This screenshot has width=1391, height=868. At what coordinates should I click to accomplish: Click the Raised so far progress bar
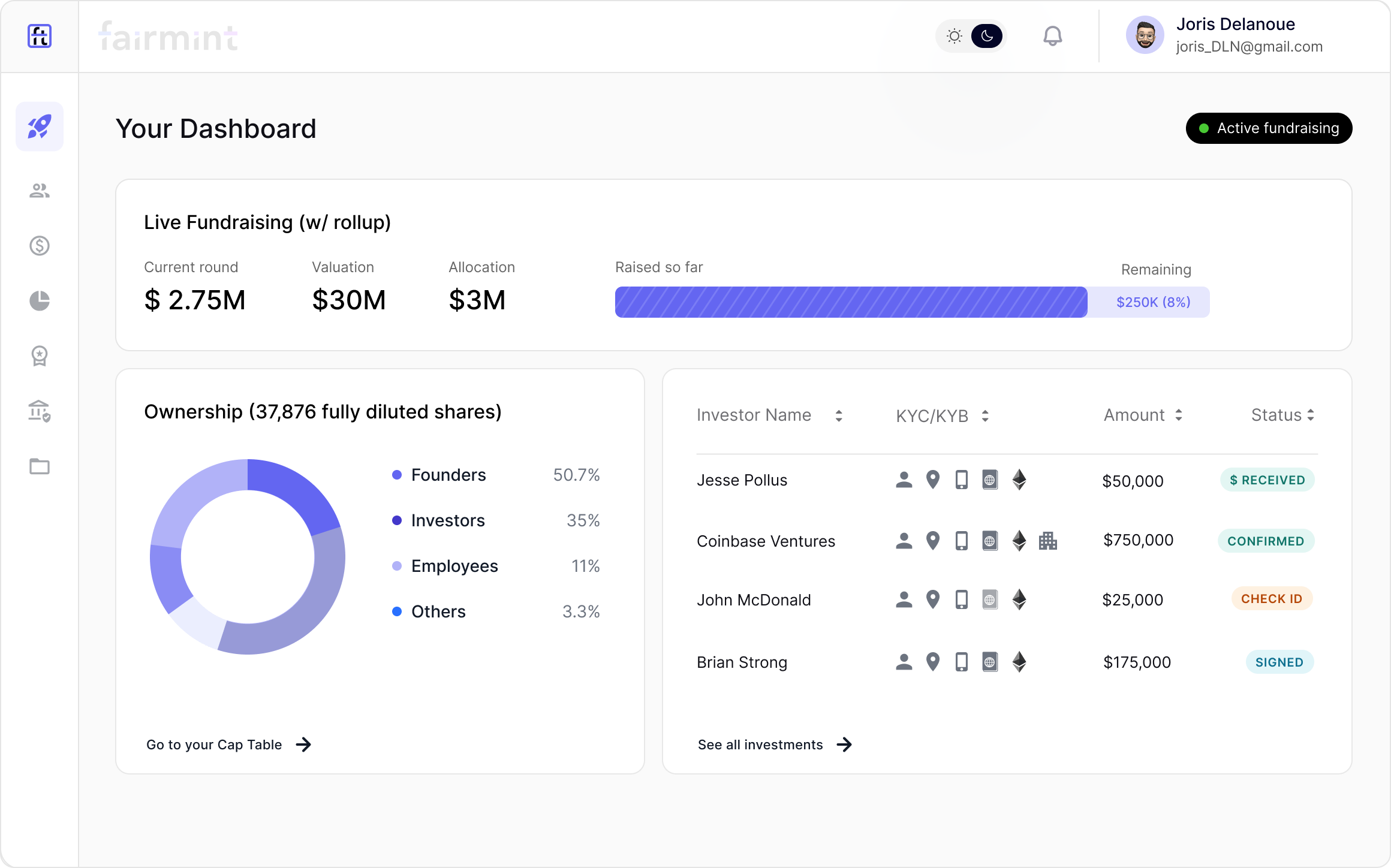(851, 302)
